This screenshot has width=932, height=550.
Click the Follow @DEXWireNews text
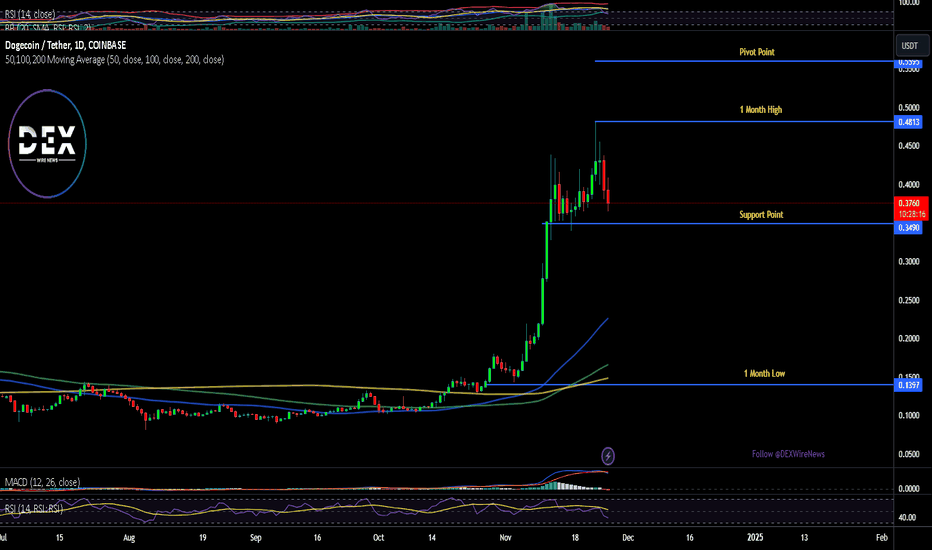[x=788, y=454]
